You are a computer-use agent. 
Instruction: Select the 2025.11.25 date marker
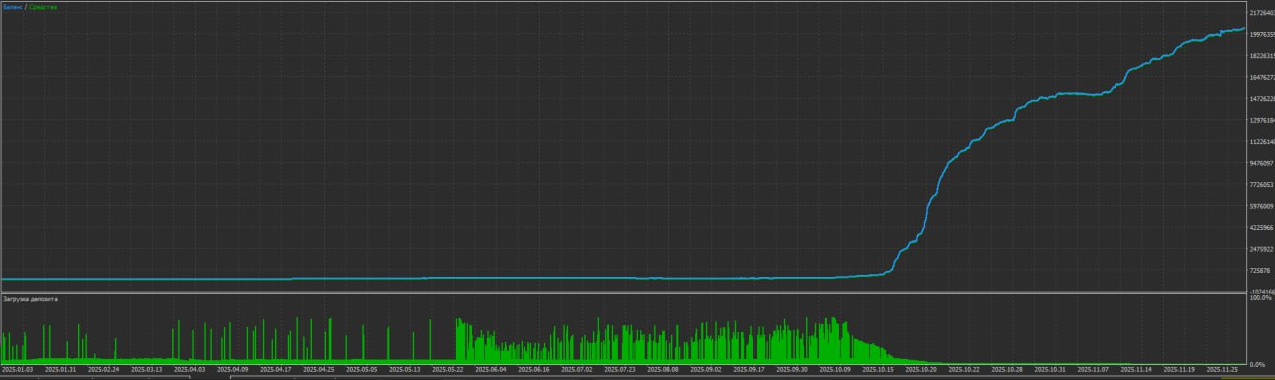[1222, 369]
